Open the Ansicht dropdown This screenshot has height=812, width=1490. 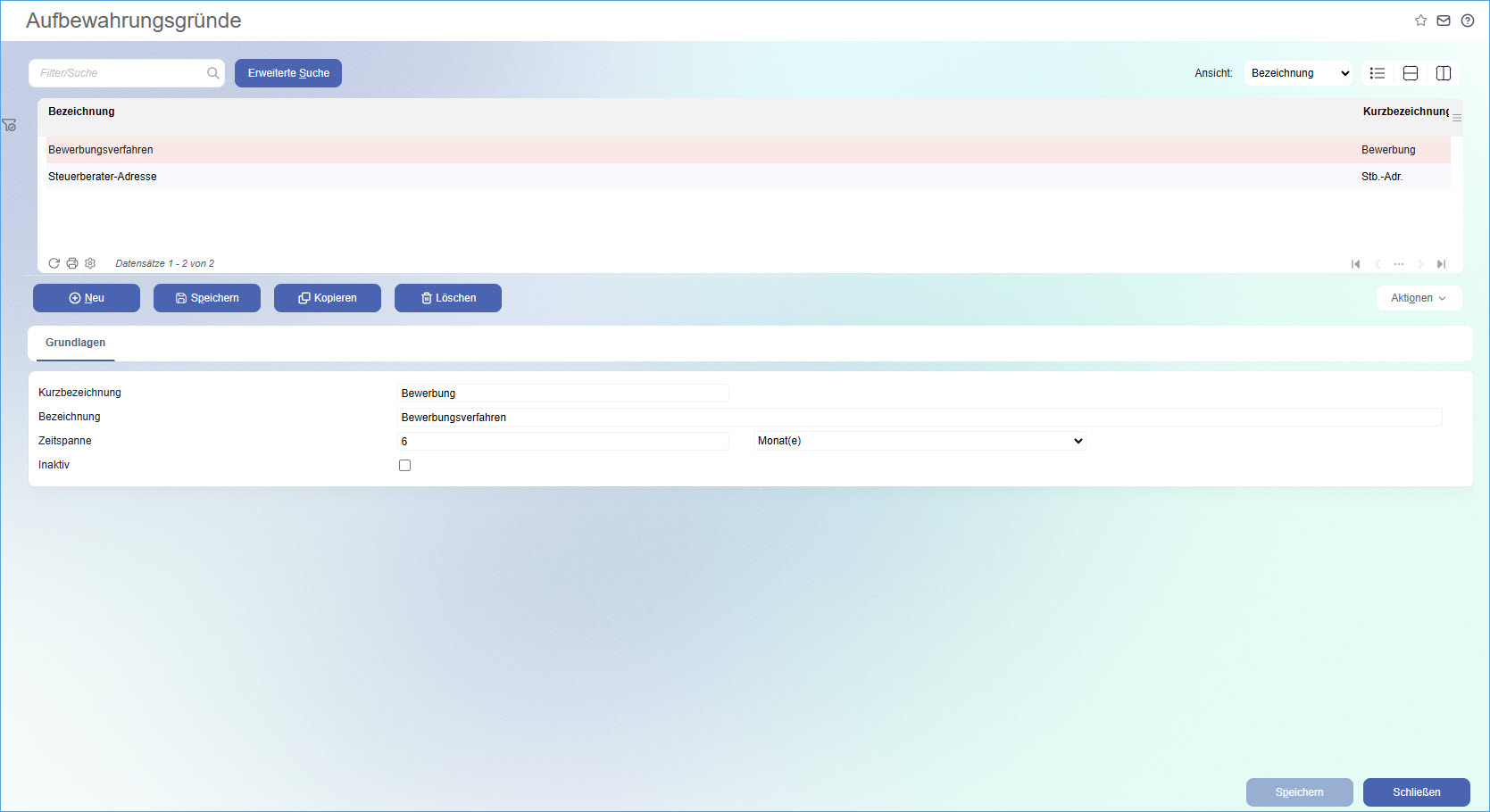click(1299, 73)
